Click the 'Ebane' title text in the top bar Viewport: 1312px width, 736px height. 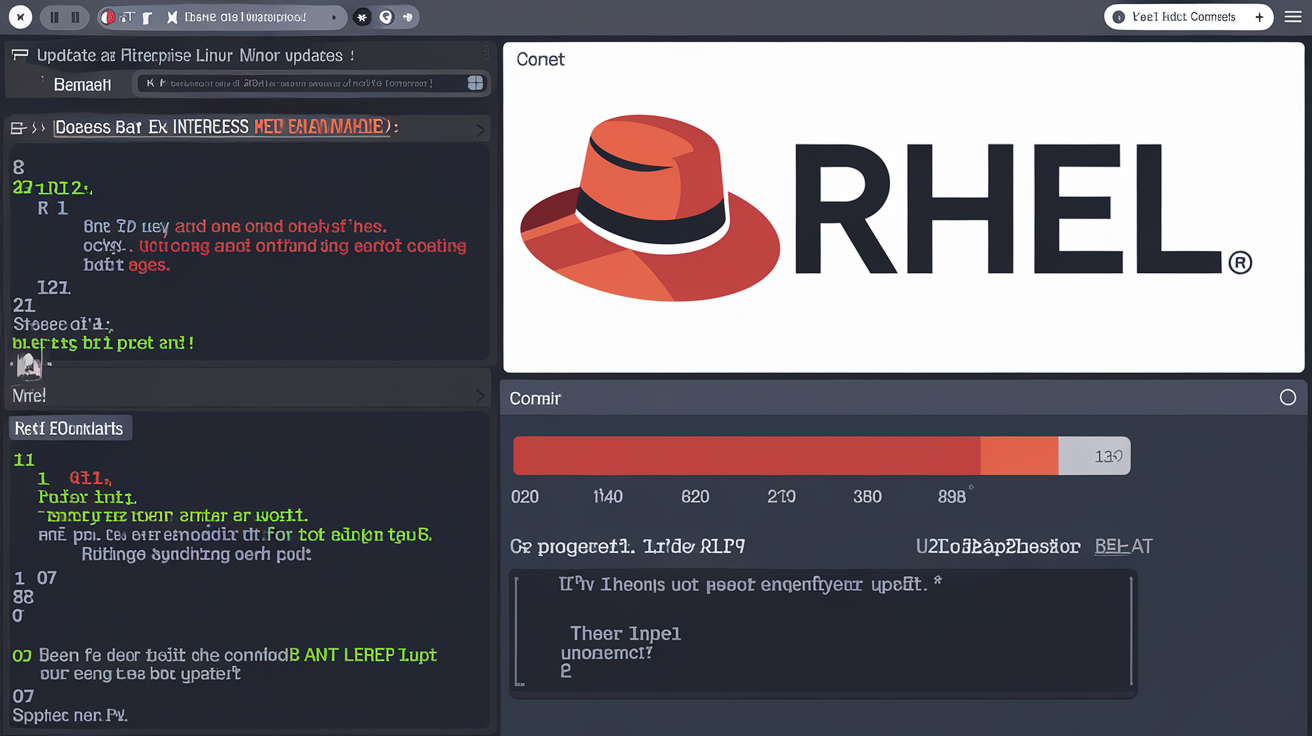click(x=246, y=18)
